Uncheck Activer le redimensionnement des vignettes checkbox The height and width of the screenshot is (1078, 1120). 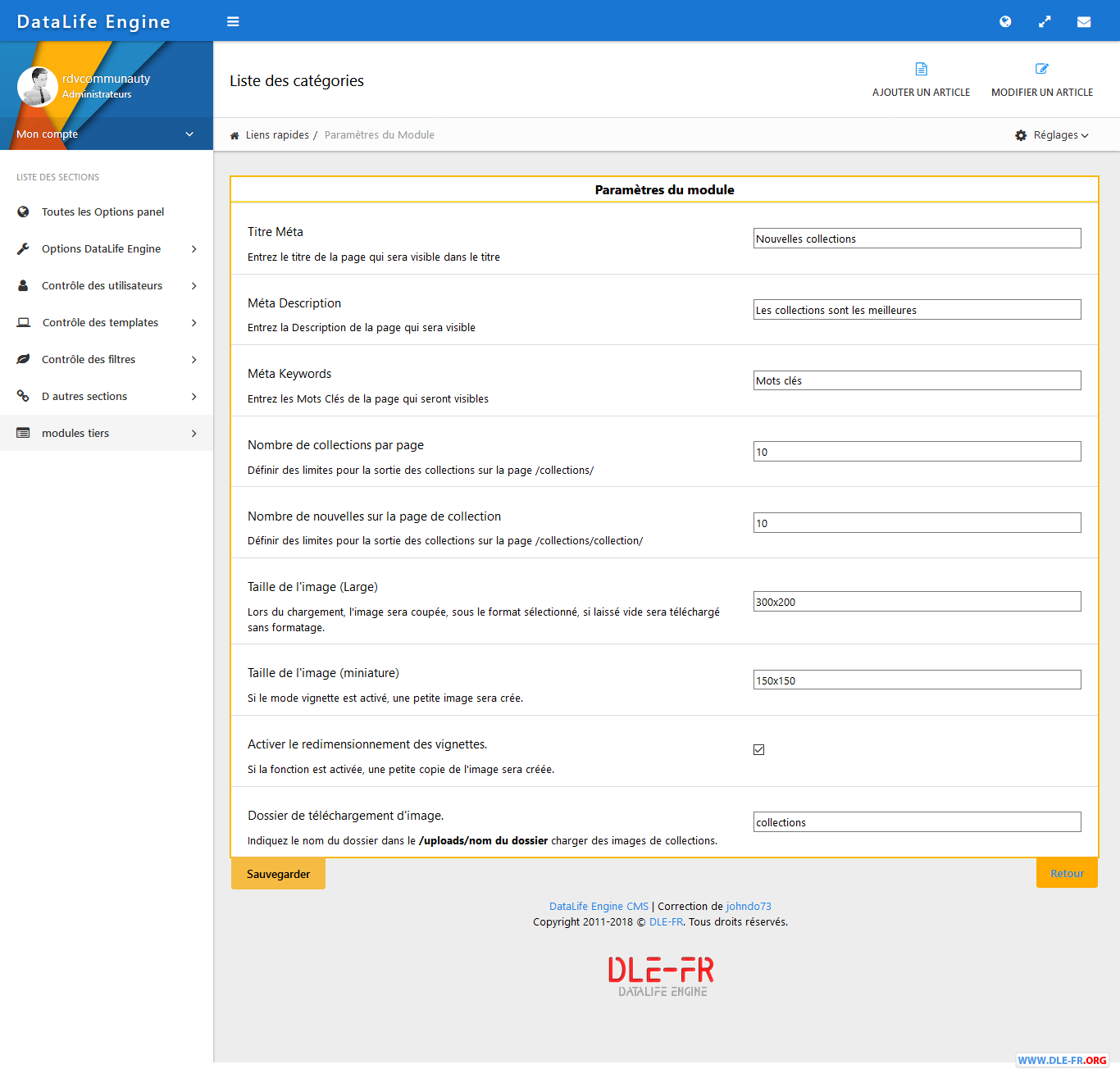tap(759, 749)
